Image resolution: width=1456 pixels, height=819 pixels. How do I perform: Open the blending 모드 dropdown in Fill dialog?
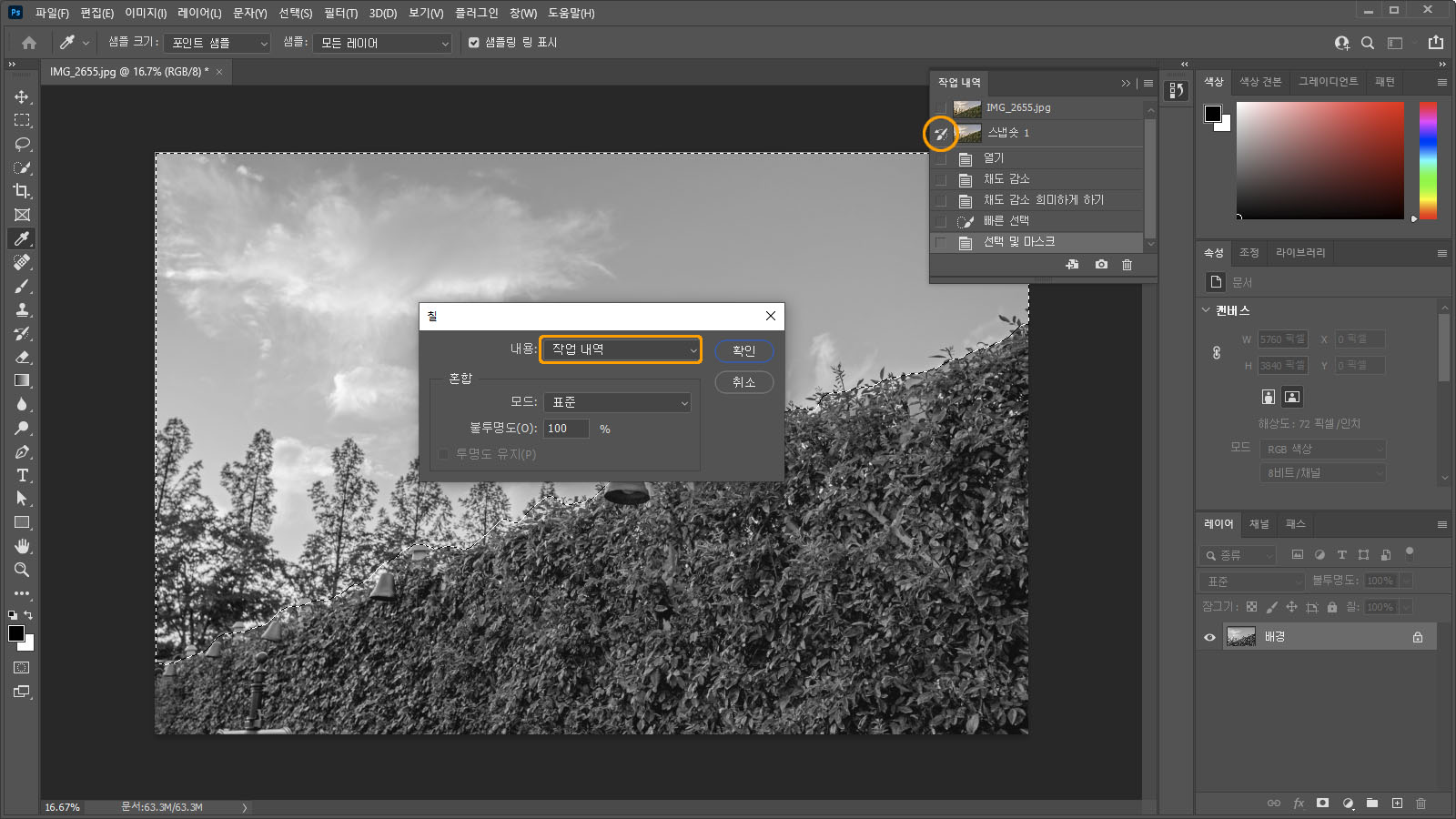click(x=618, y=402)
